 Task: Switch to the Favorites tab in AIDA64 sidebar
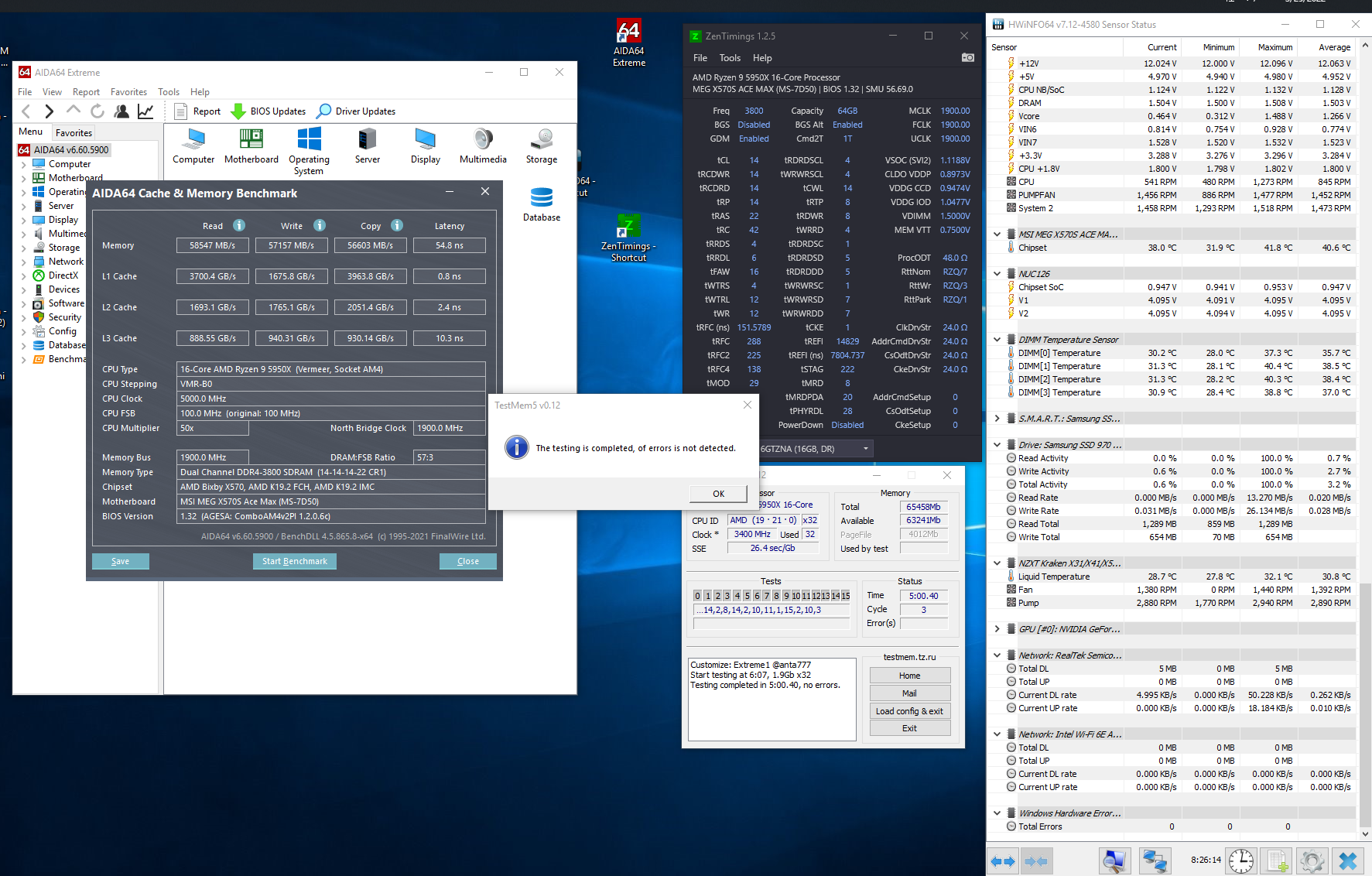click(x=74, y=132)
